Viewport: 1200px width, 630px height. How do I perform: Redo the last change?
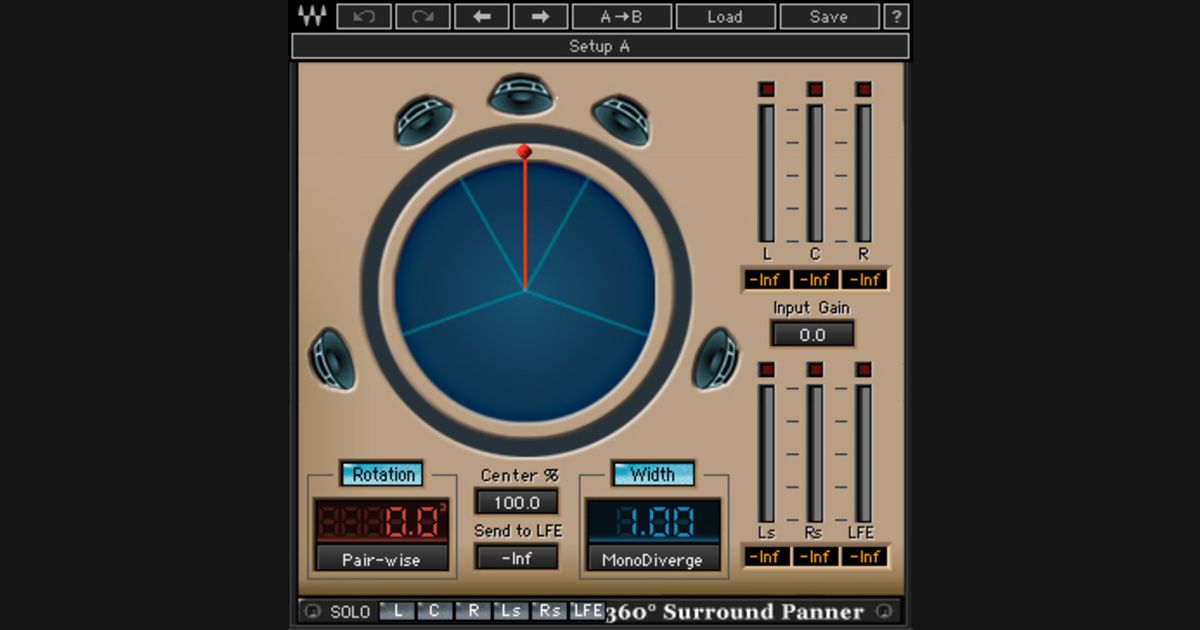(x=423, y=16)
